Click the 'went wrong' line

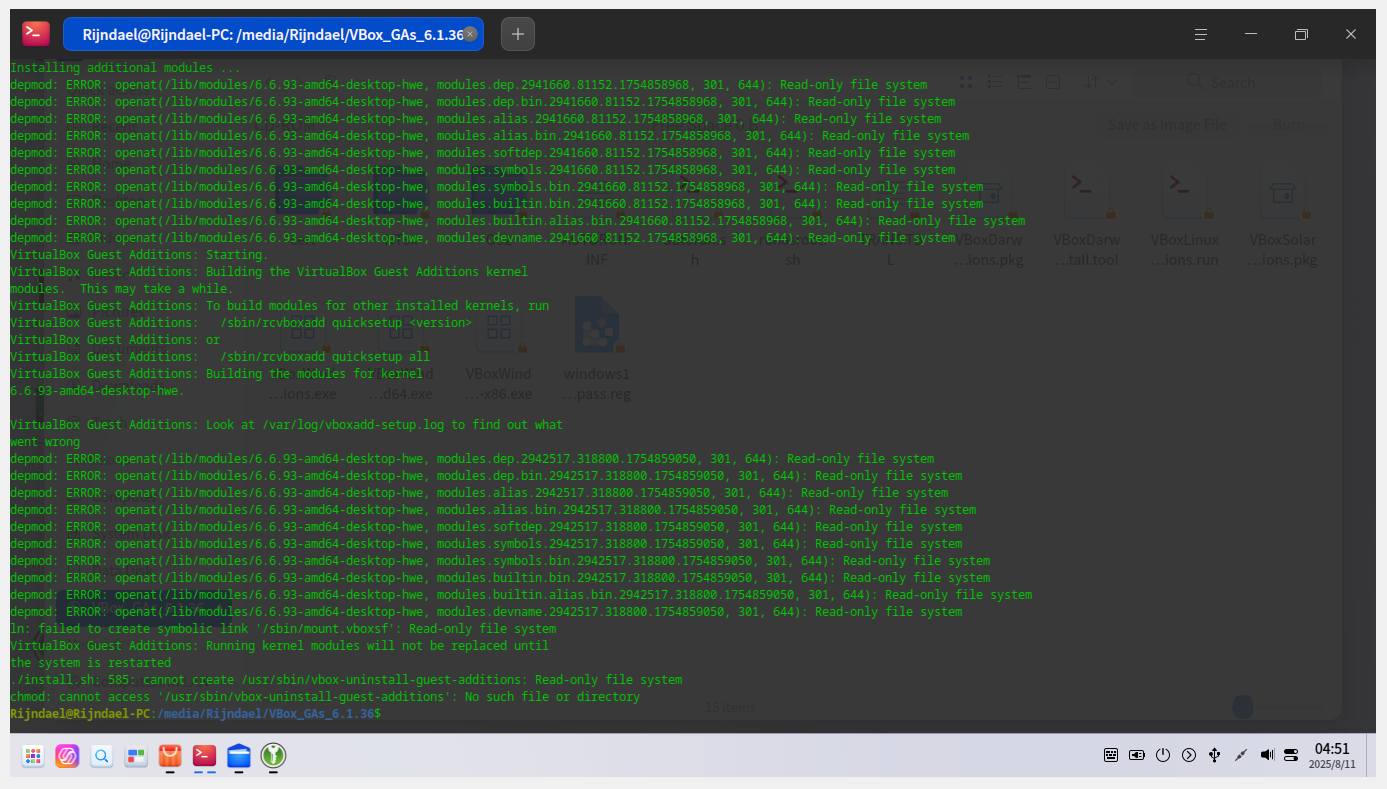(x=45, y=442)
